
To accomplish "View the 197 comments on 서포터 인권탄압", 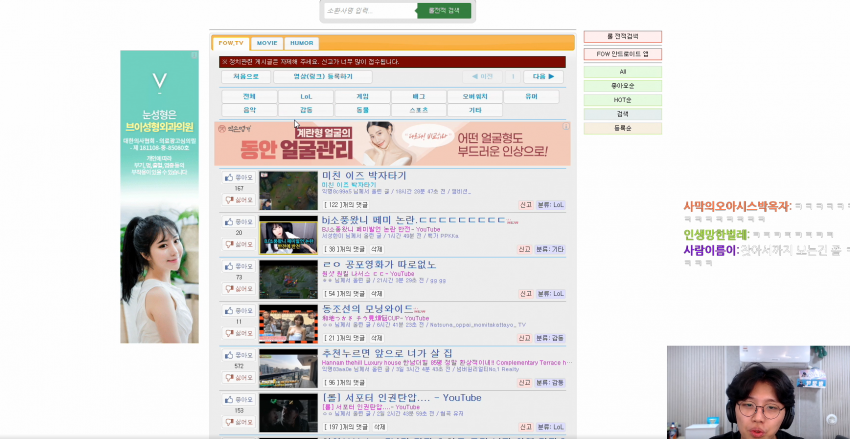I will click(x=345, y=427).
